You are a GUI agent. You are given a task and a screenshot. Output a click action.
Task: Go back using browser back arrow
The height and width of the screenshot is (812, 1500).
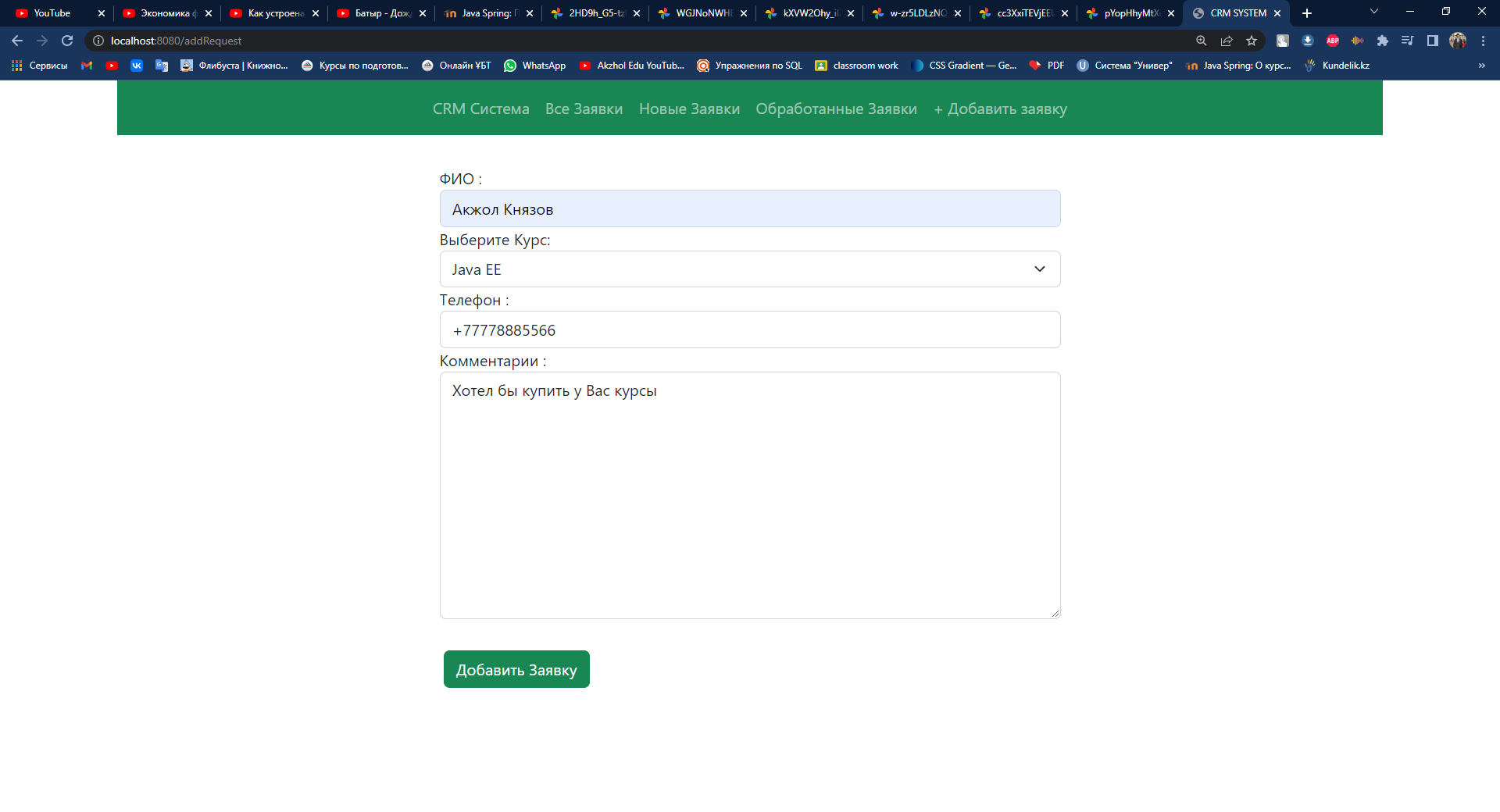(17, 41)
